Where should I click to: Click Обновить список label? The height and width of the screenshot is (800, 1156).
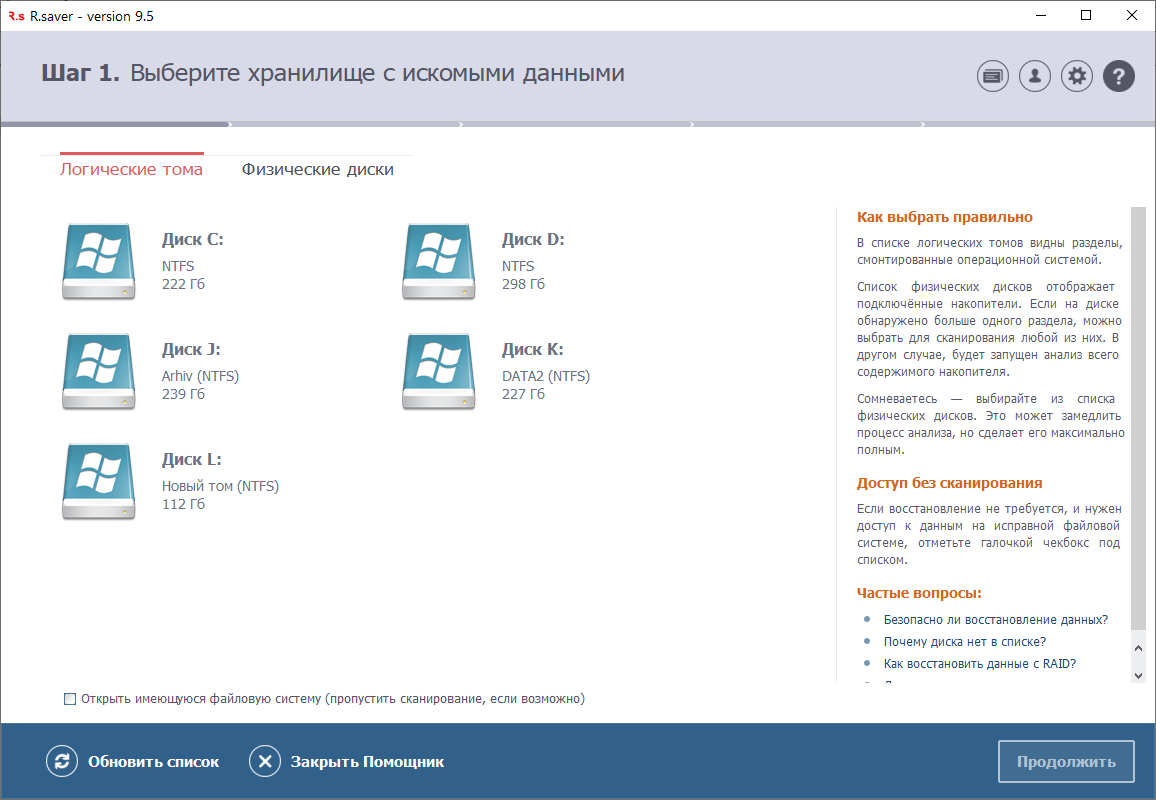tap(153, 762)
